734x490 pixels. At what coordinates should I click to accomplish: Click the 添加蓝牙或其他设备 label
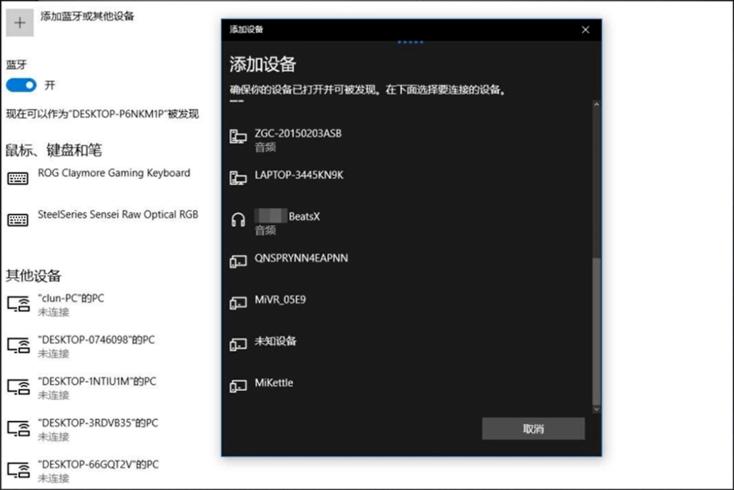coord(87,16)
